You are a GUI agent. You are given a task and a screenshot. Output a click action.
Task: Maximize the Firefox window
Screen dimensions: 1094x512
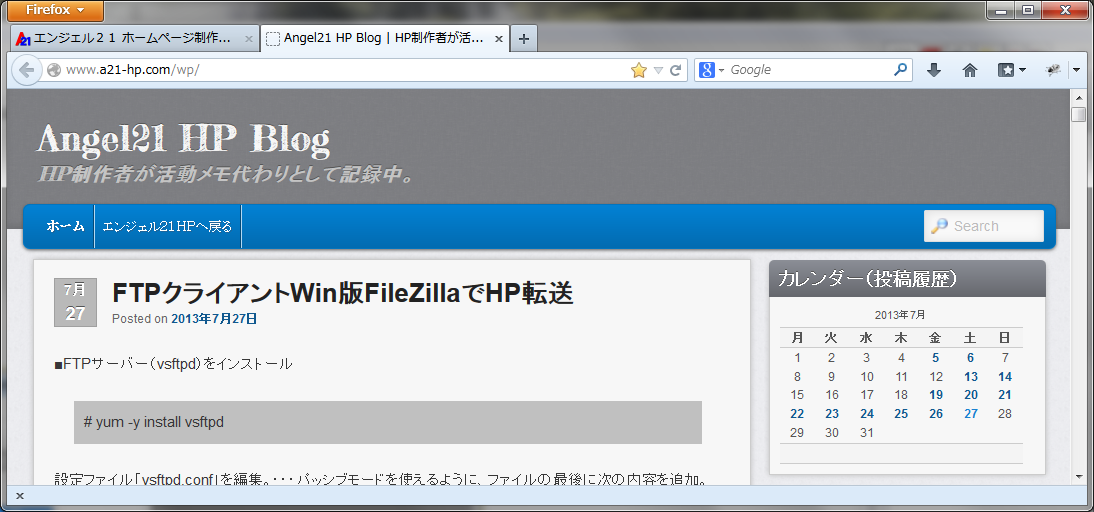click(x=1028, y=10)
